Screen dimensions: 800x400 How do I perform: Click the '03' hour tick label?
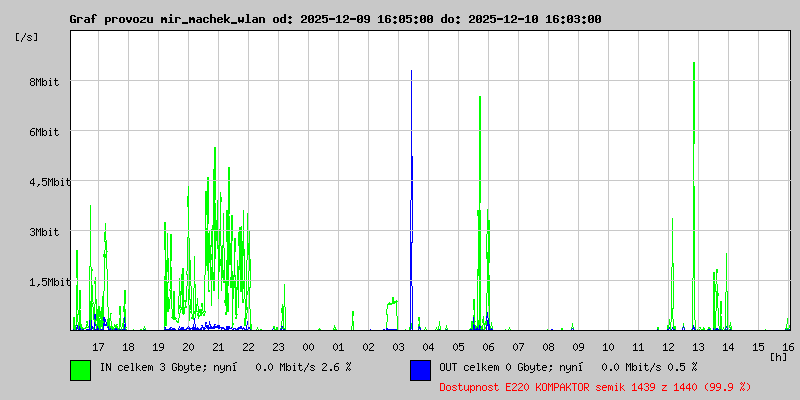(398, 347)
